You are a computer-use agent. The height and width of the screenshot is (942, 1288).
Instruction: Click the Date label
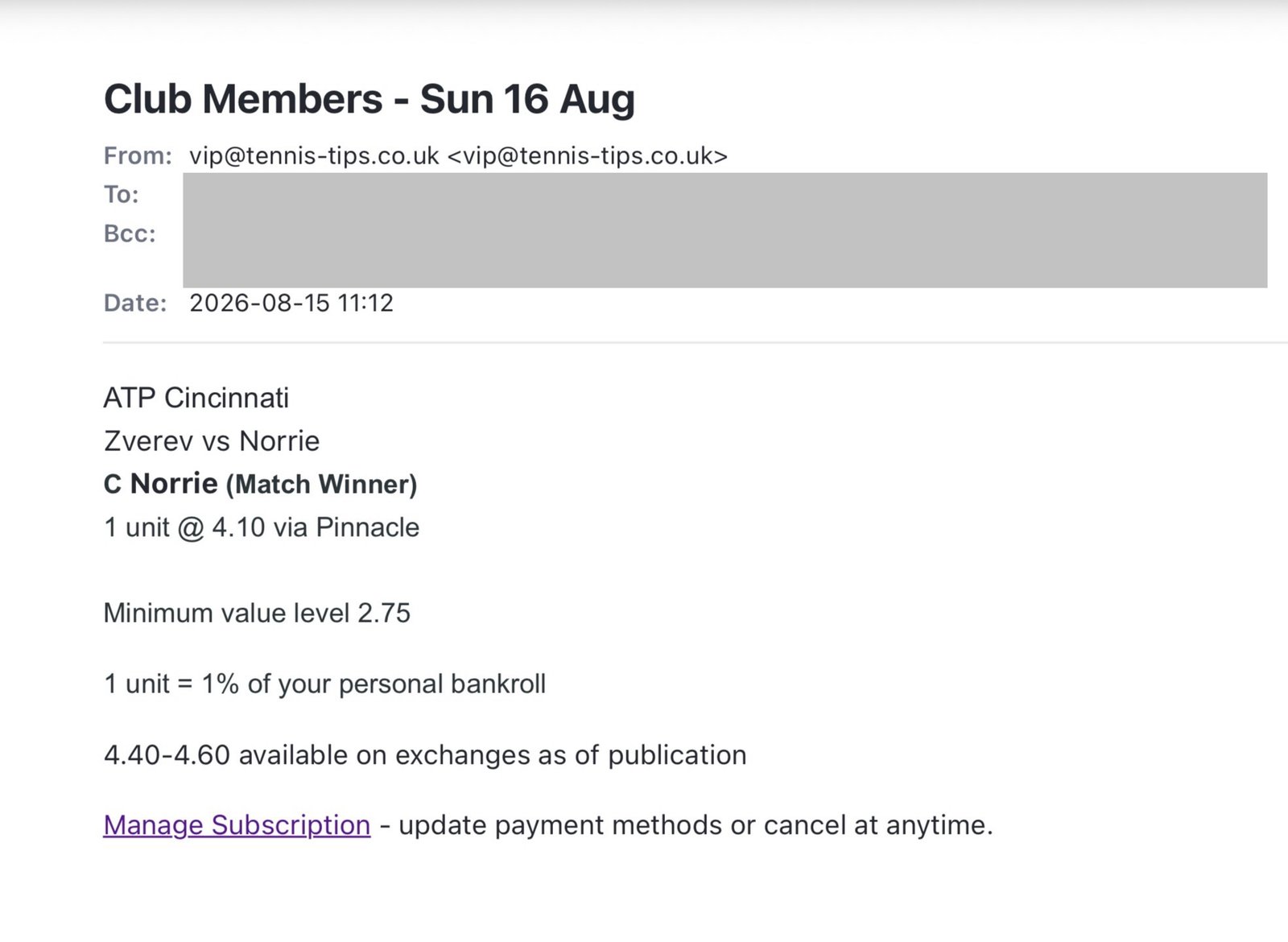[135, 303]
